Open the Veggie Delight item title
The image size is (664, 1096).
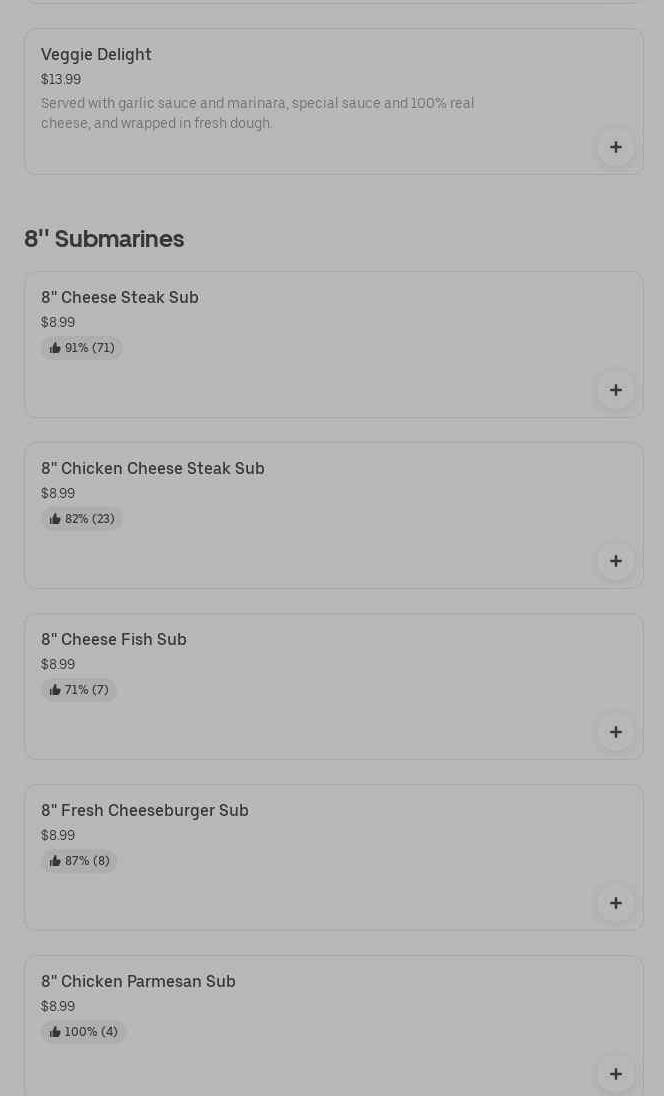tap(96, 55)
